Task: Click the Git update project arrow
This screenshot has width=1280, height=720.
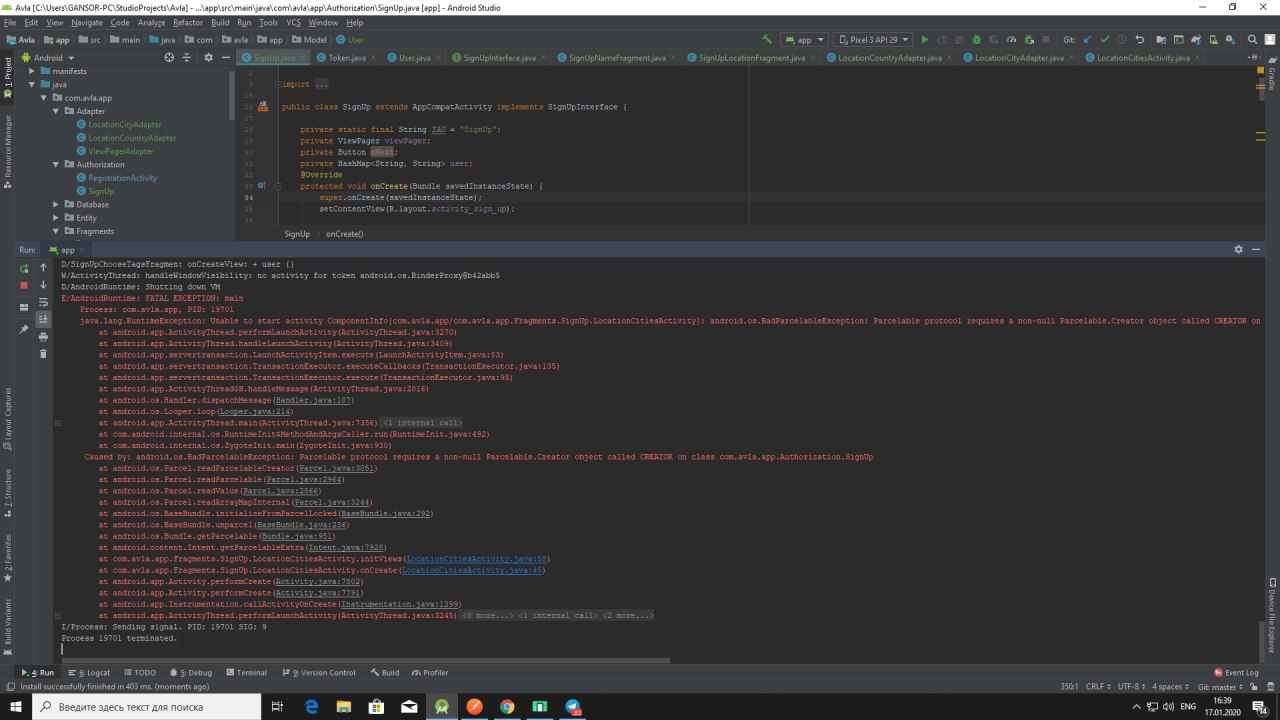Action: pos(1087,40)
